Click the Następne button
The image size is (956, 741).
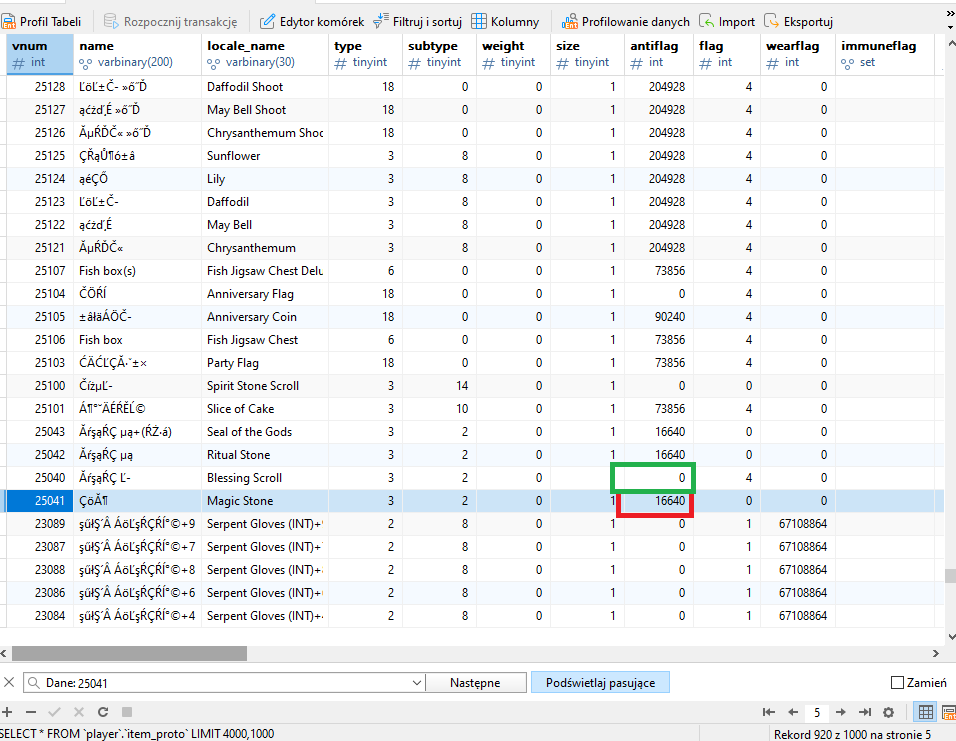(475, 683)
